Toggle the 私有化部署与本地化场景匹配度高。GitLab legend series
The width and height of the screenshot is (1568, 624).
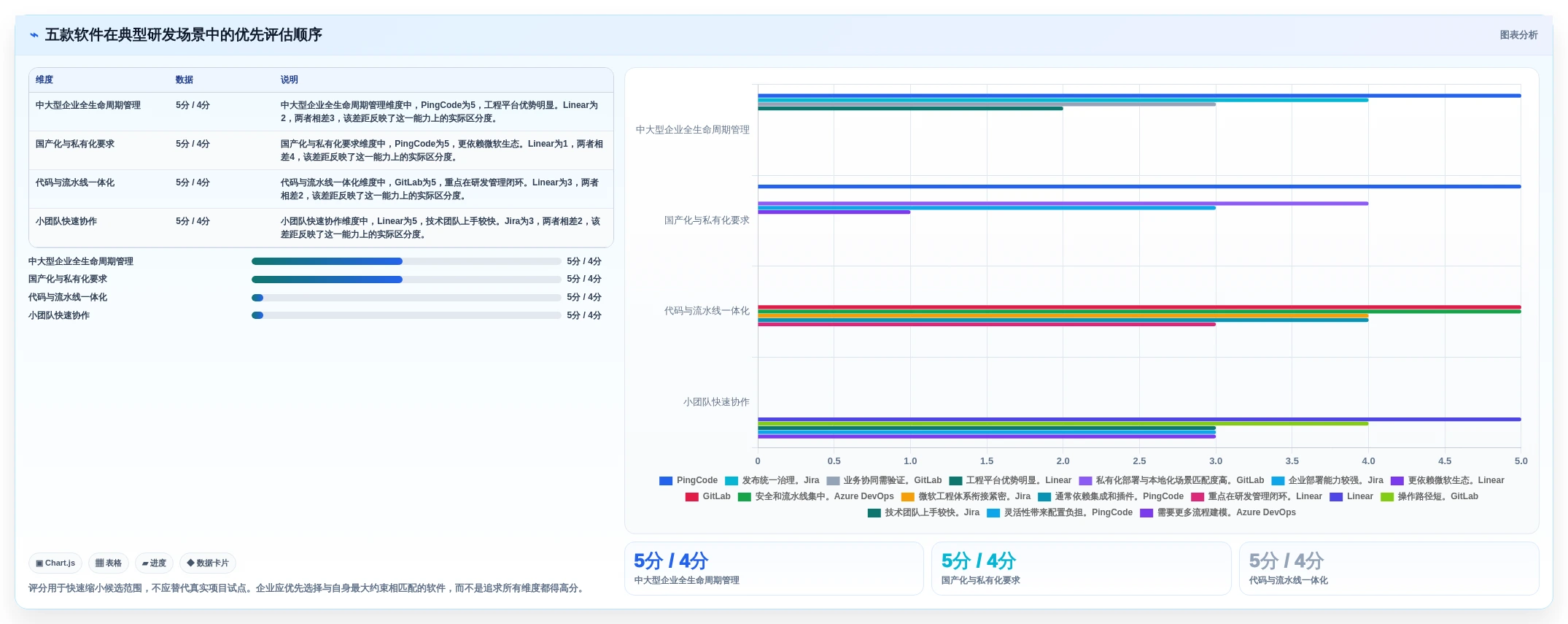coord(1171,480)
